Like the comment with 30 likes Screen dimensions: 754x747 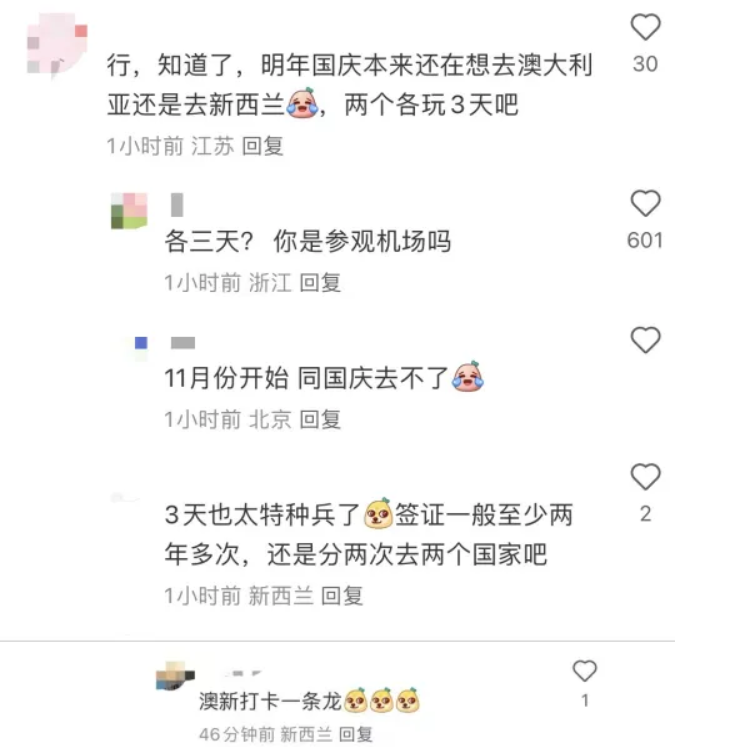(645, 27)
